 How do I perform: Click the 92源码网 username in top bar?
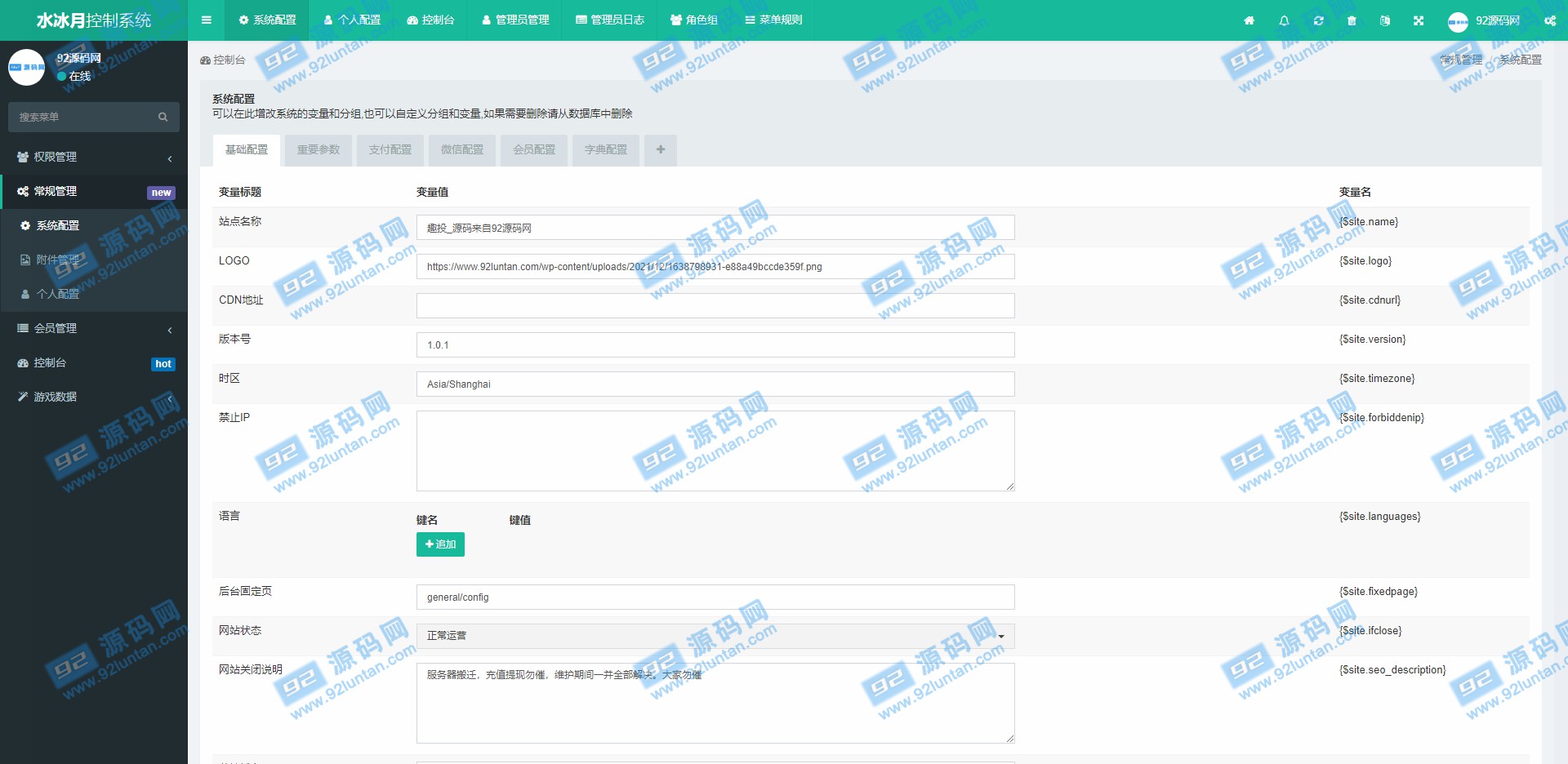1498,21
